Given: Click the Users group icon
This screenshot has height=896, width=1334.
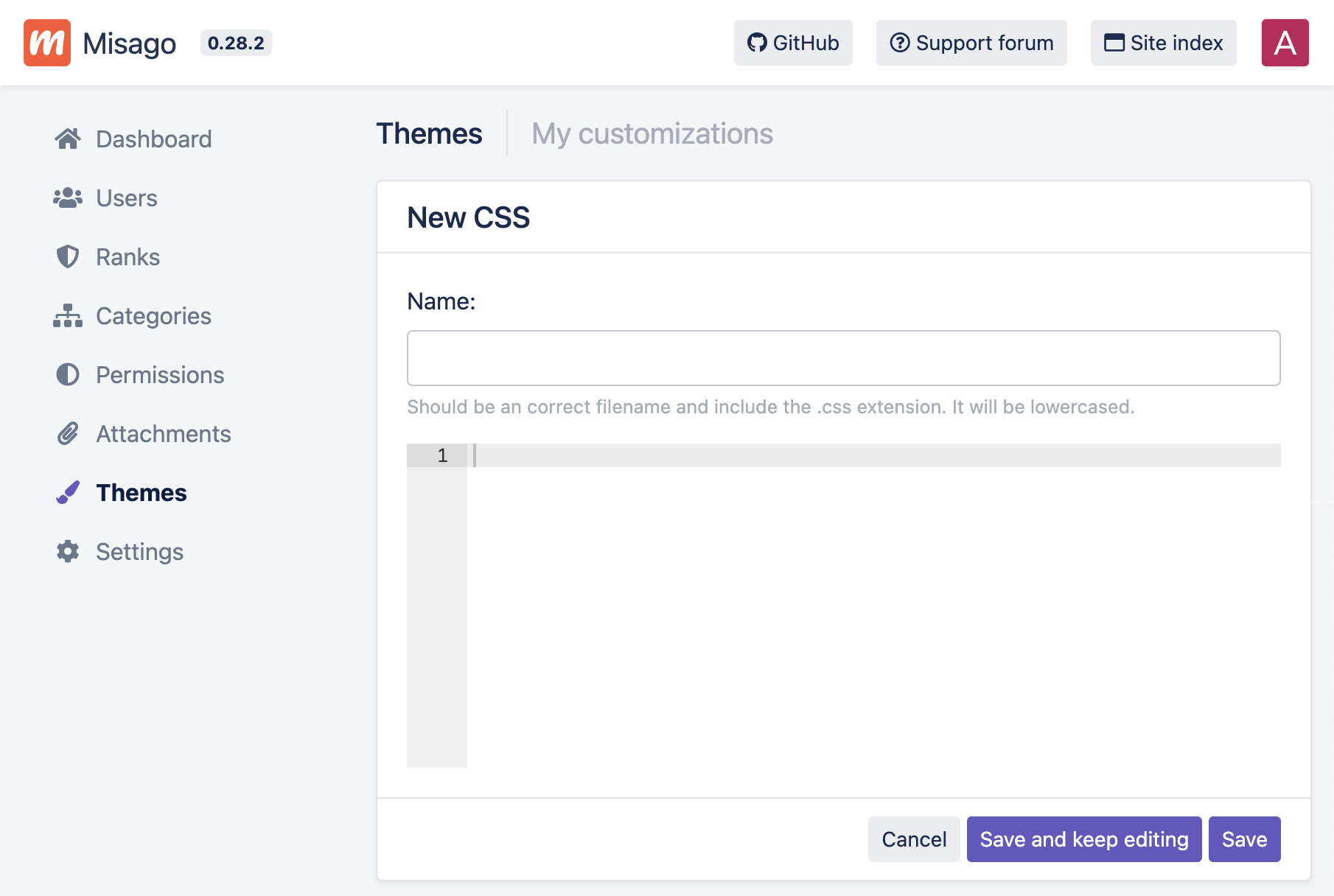Looking at the screenshot, I should coord(68,197).
